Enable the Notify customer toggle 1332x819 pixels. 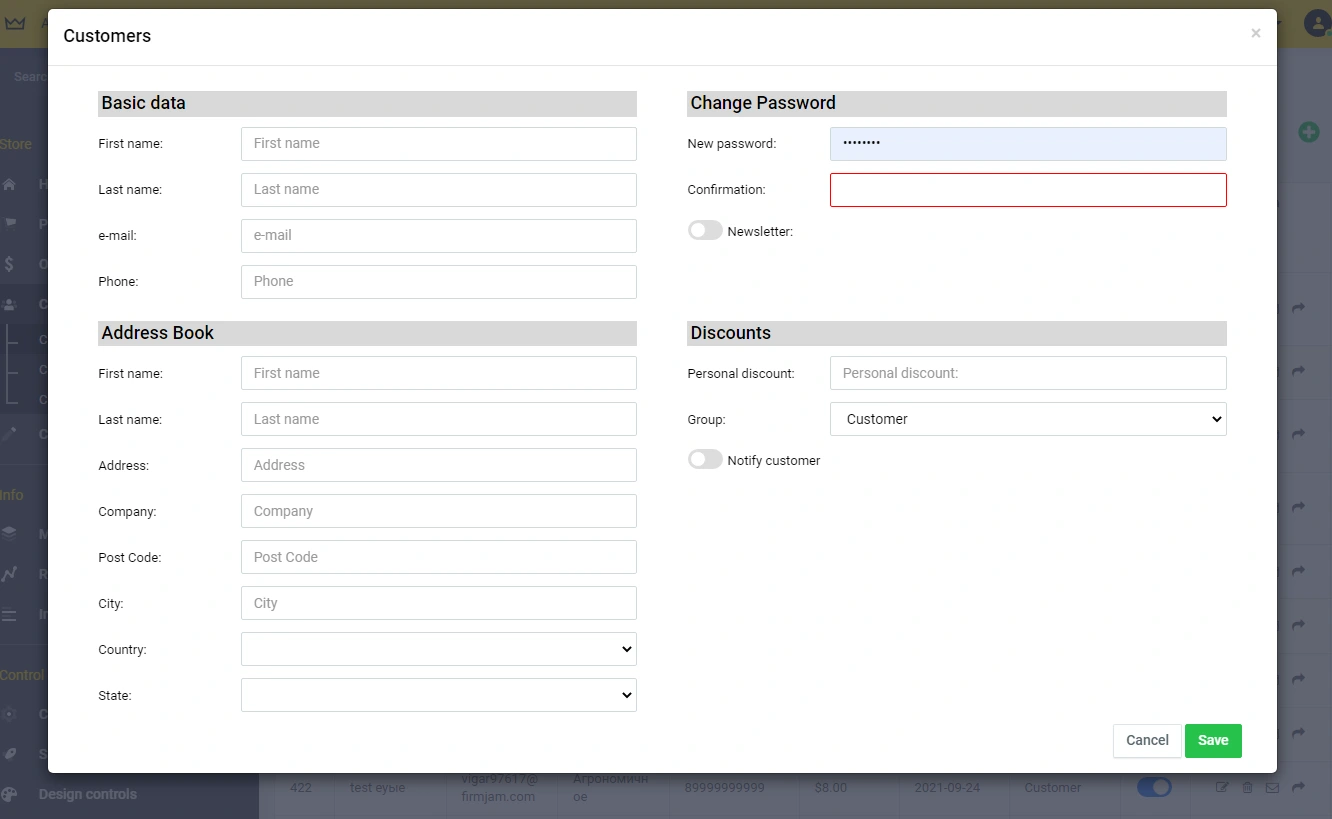tap(705, 459)
